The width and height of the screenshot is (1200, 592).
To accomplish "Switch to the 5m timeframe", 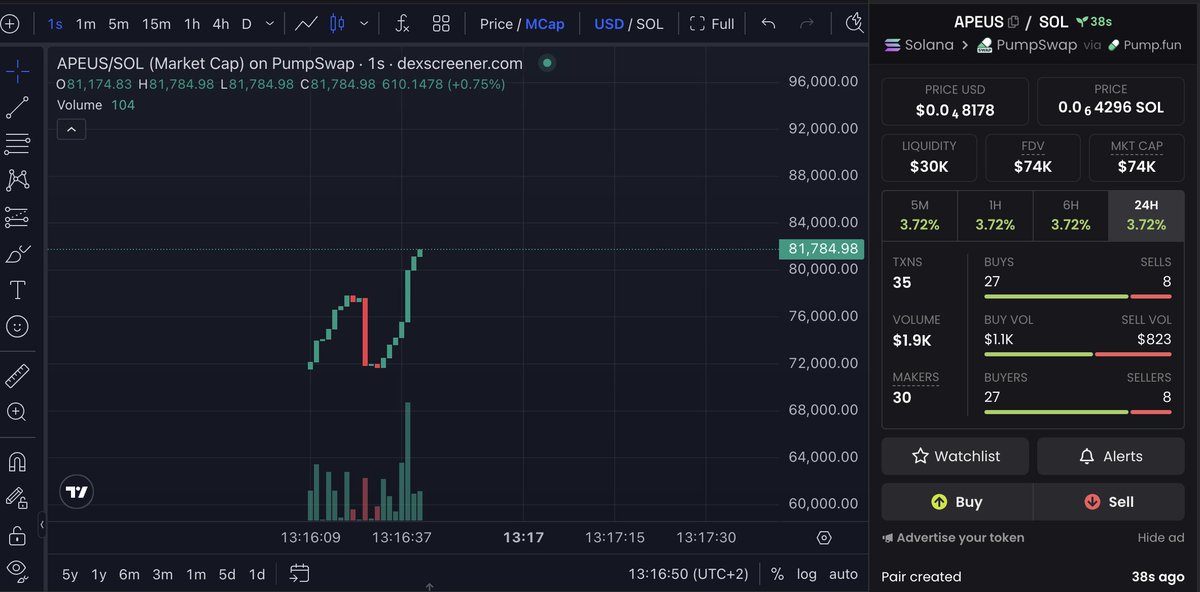I will point(118,23).
